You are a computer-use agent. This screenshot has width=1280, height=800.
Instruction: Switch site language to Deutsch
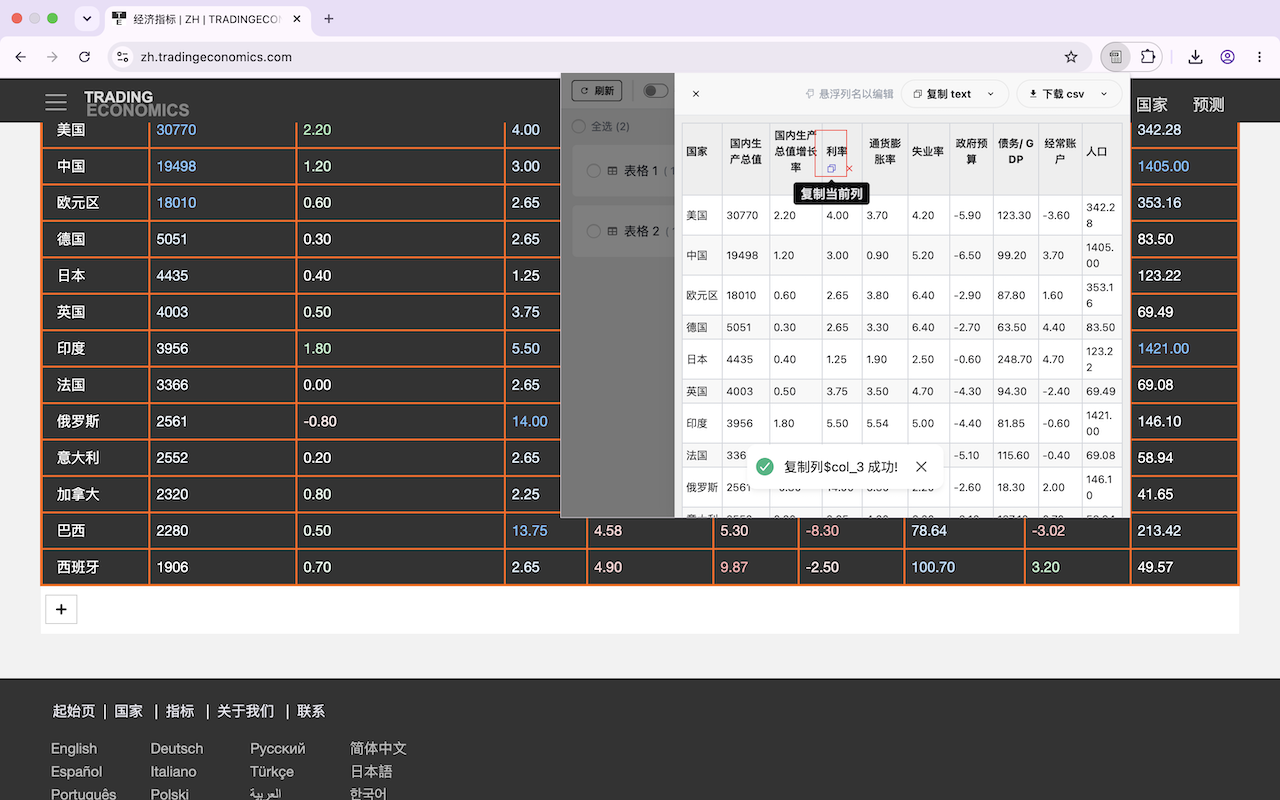[x=177, y=748]
